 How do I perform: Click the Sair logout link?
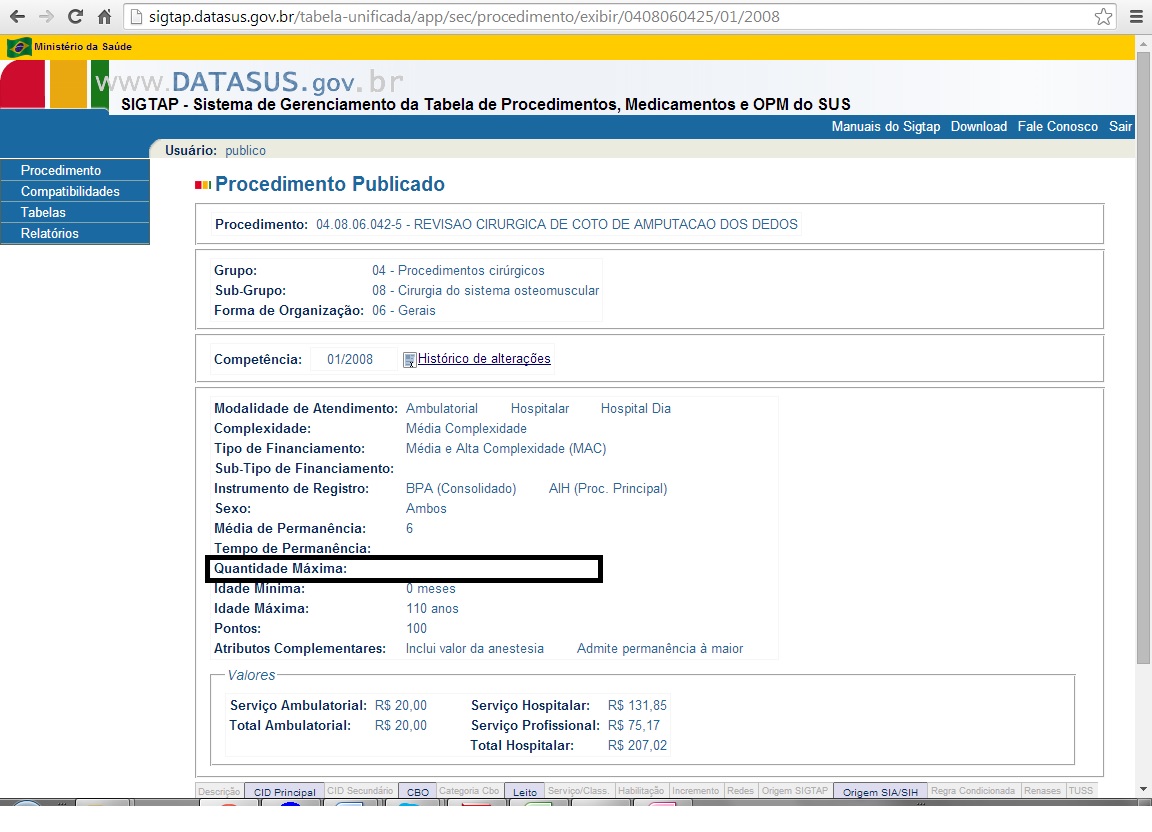(x=1120, y=127)
